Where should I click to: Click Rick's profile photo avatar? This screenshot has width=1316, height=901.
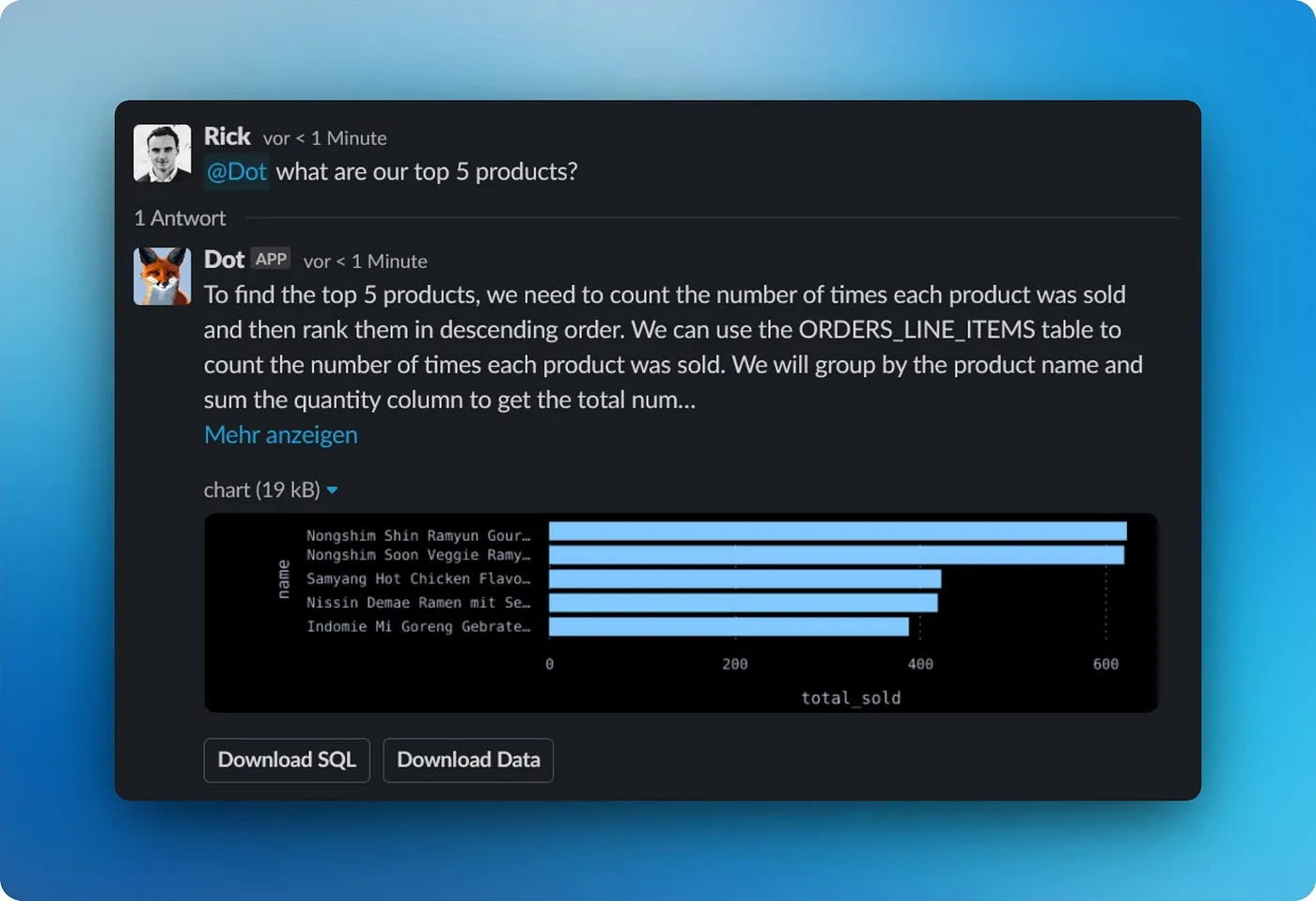(x=163, y=153)
